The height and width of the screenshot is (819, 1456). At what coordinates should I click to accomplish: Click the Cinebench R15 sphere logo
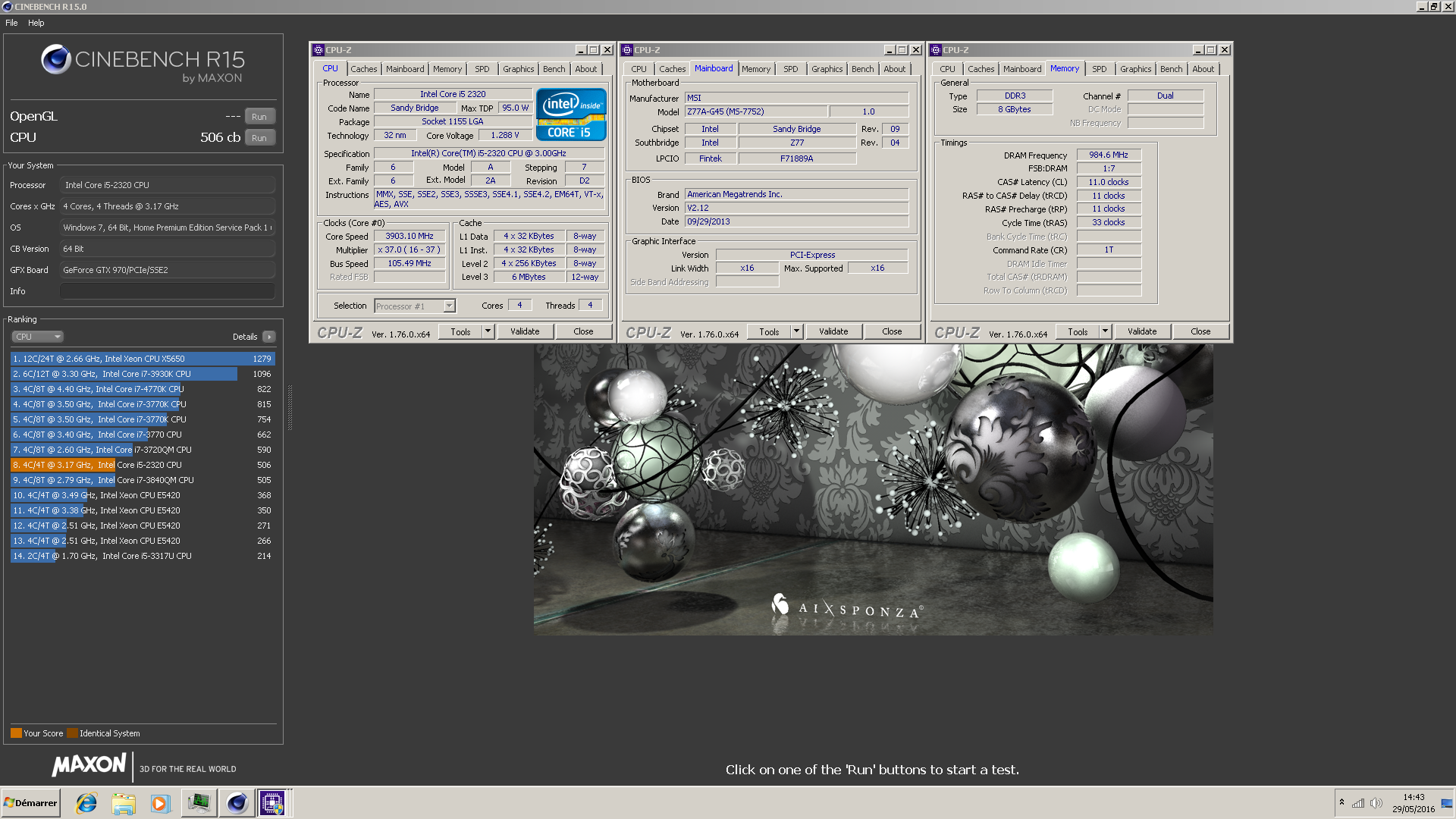coord(56,59)
